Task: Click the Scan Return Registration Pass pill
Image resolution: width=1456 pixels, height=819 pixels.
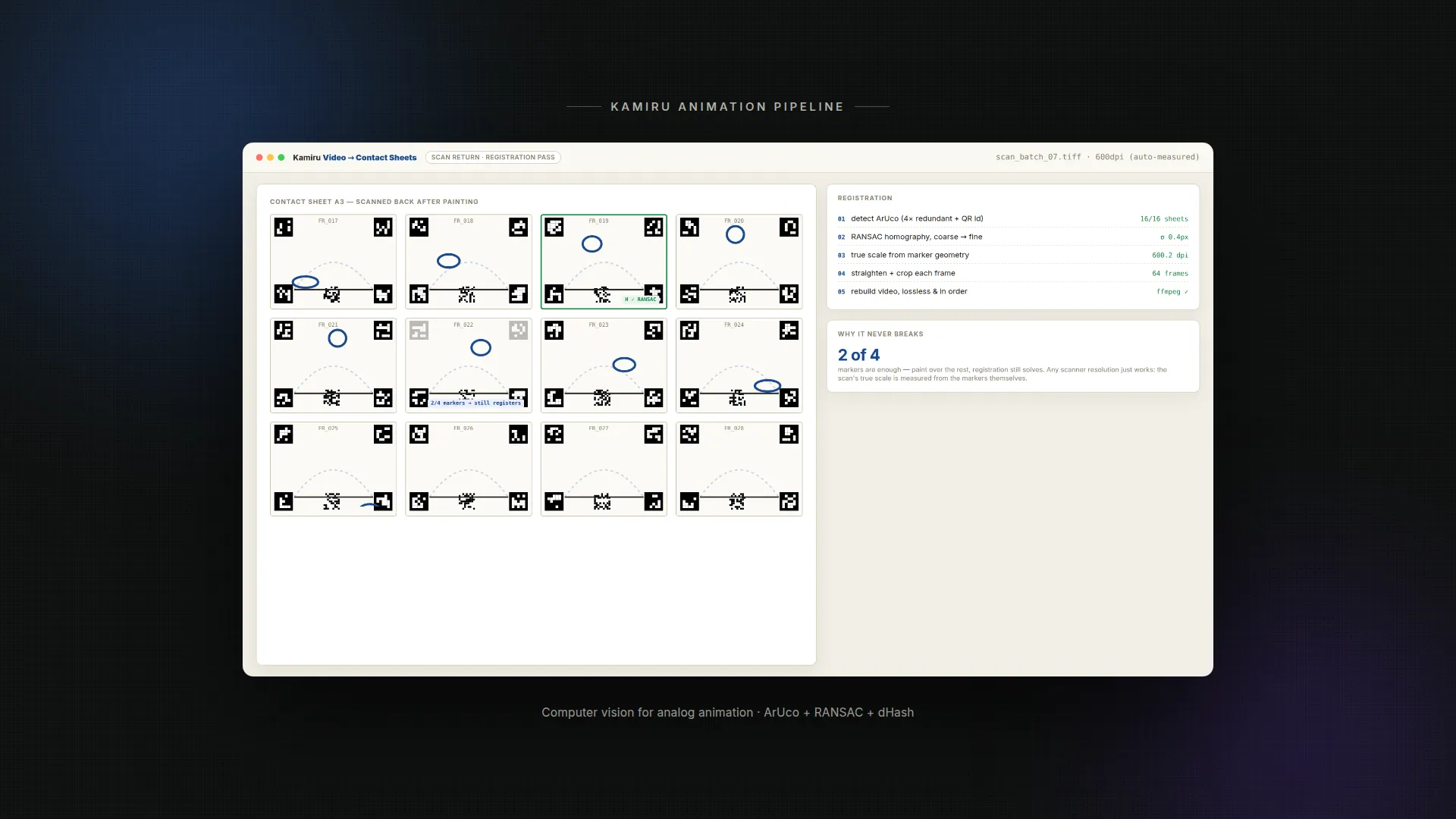Action: tap(493, 158)
